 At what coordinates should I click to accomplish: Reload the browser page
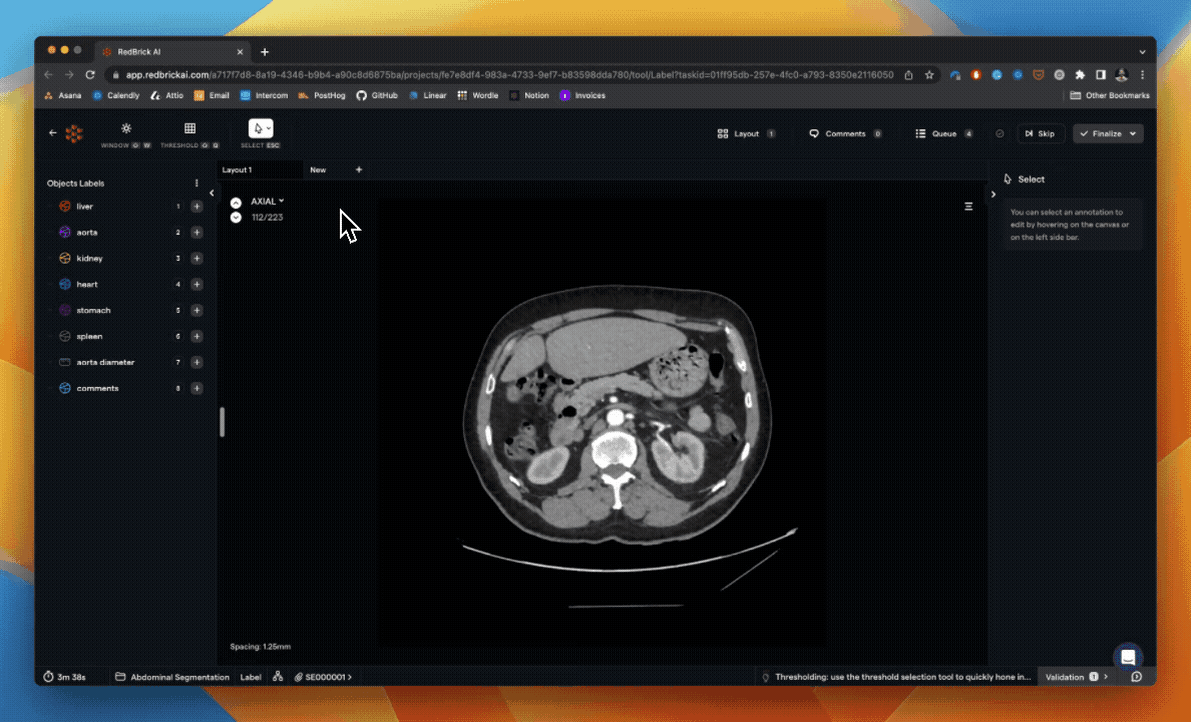90,74
